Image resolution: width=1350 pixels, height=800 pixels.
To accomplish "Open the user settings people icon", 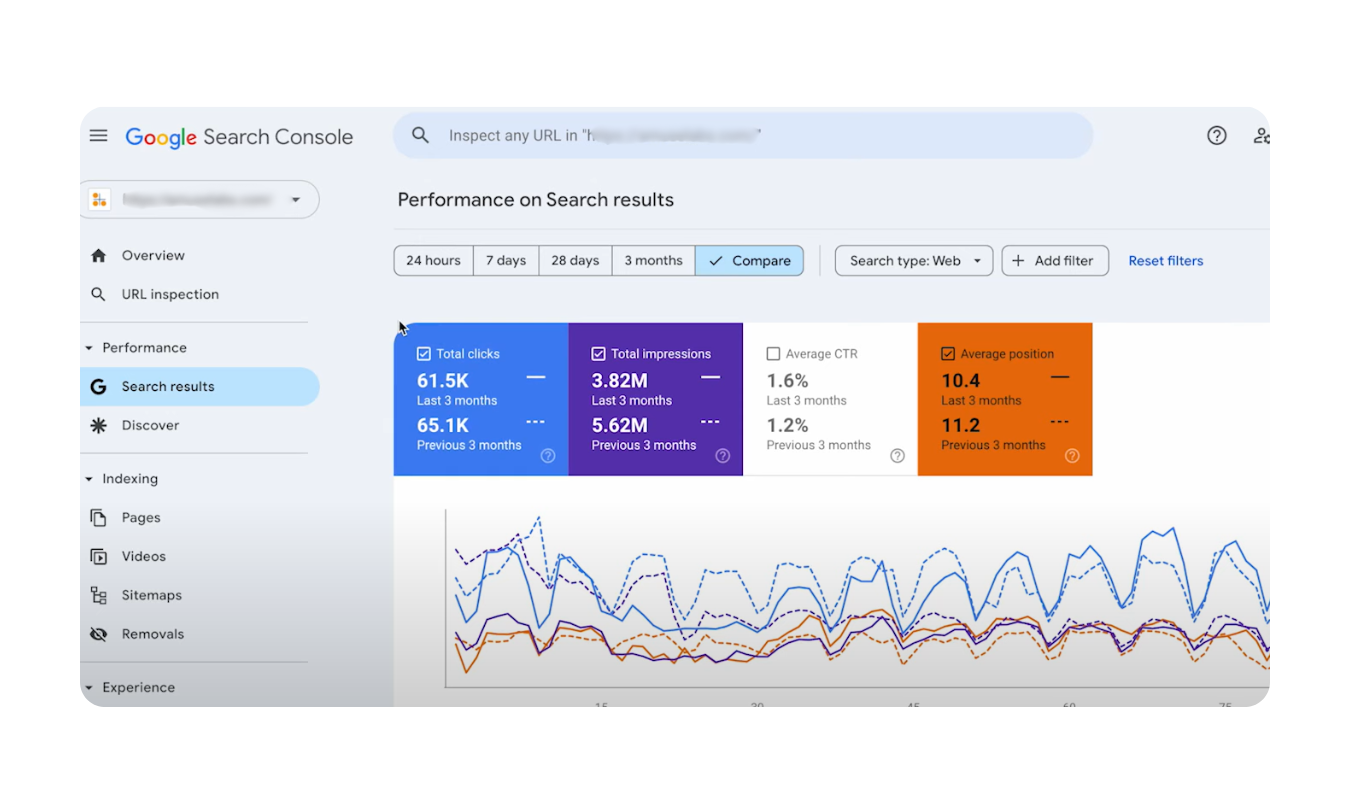I will pos(1261,135).
